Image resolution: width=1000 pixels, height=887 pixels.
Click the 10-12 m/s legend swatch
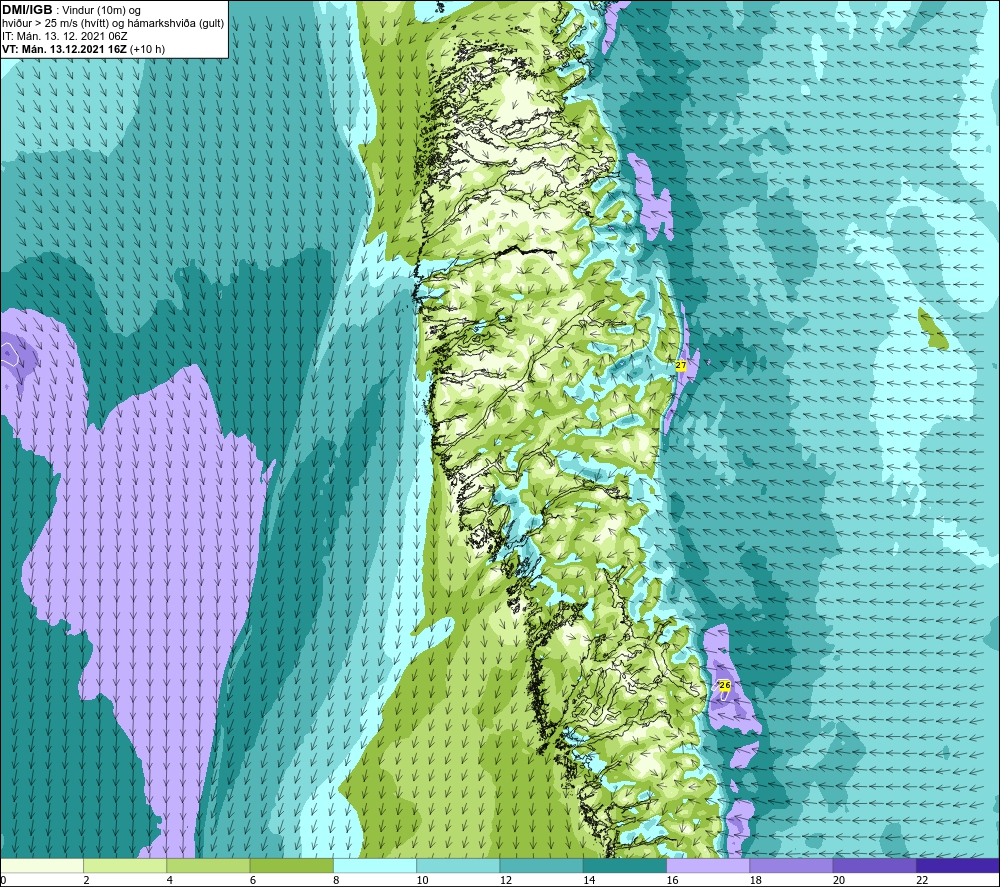point(458,866)
